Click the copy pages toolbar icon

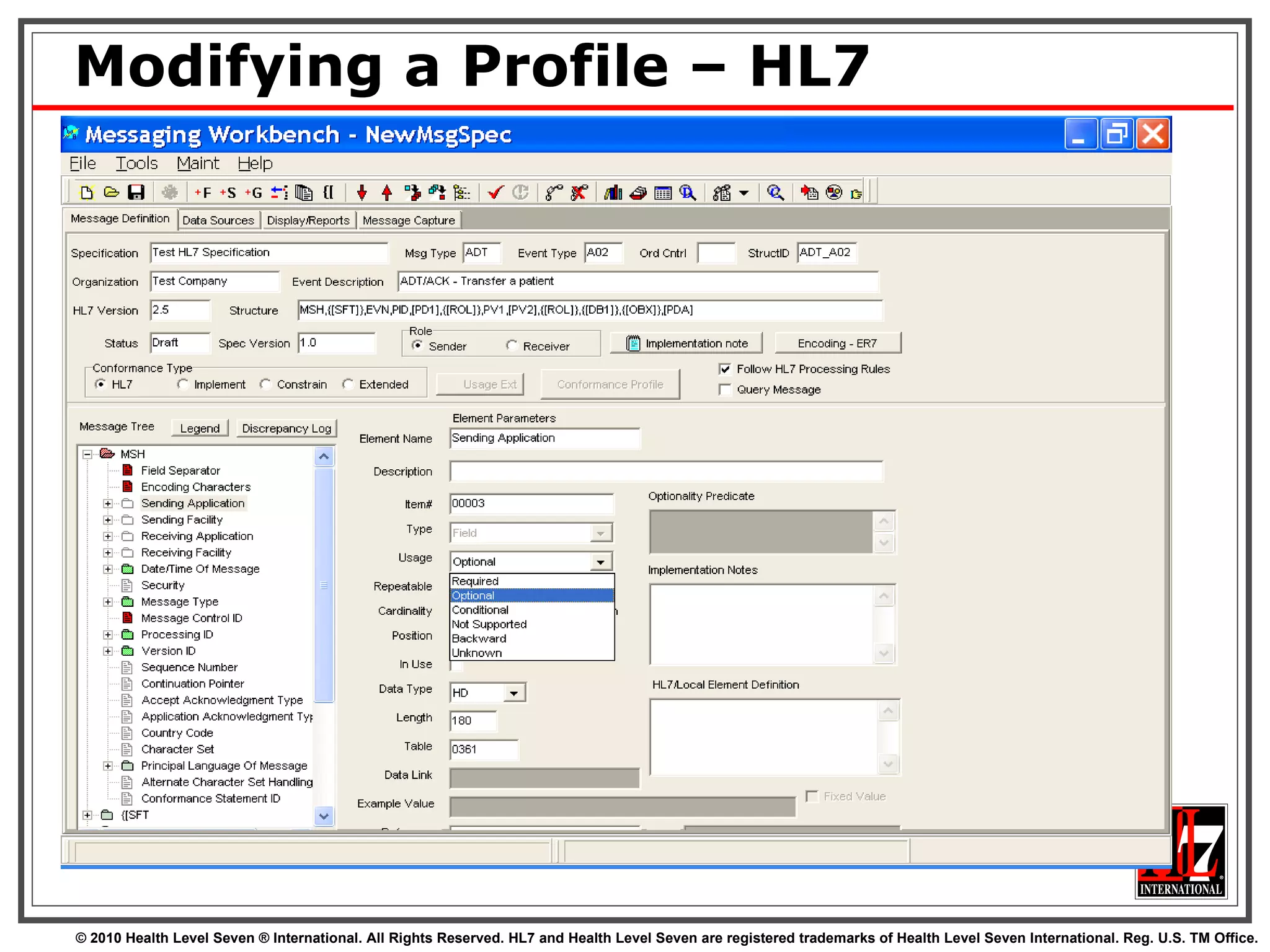click(304, 193)
